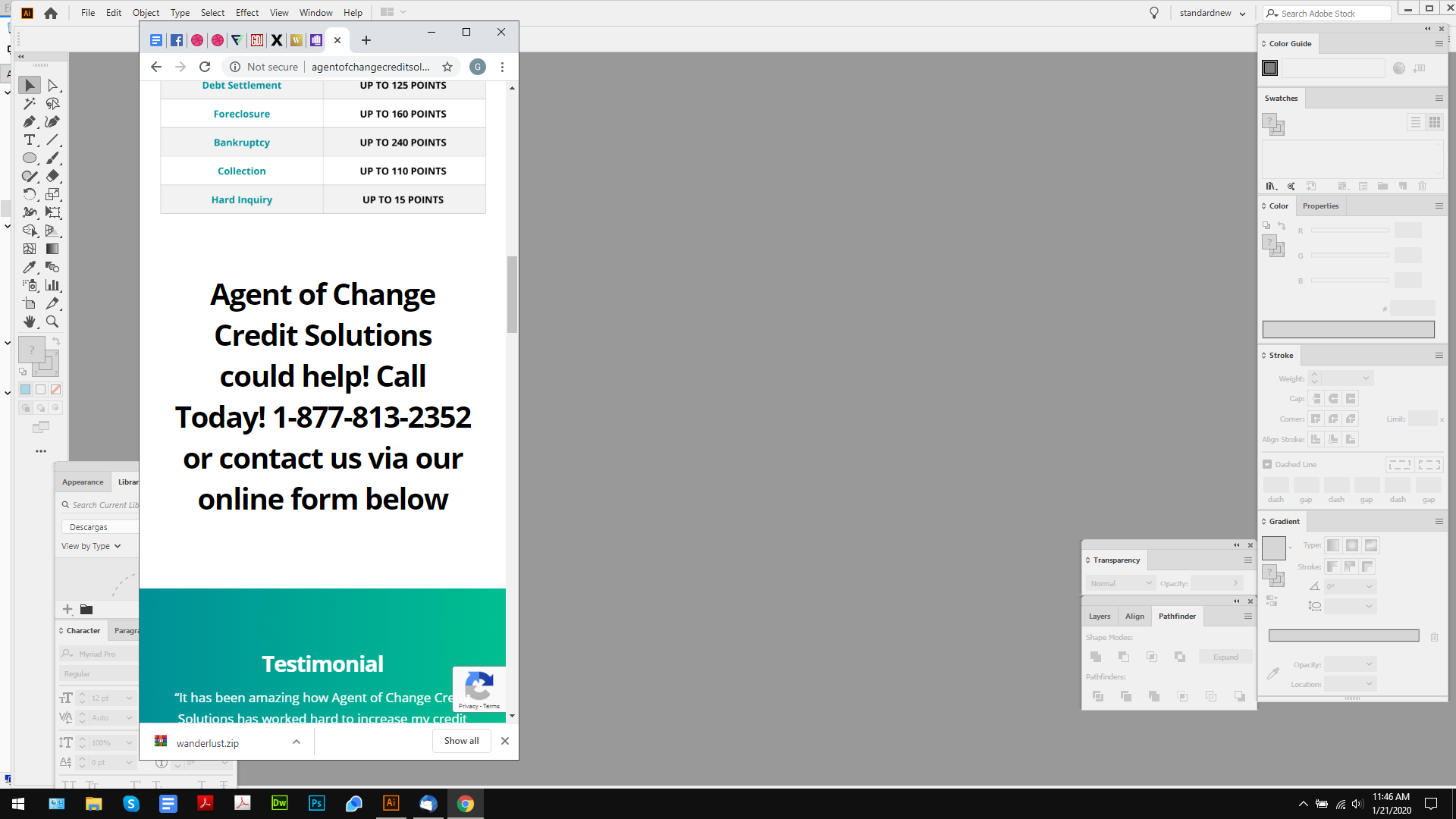
Task: Reload the Chrome page
Action: point(205,67)
